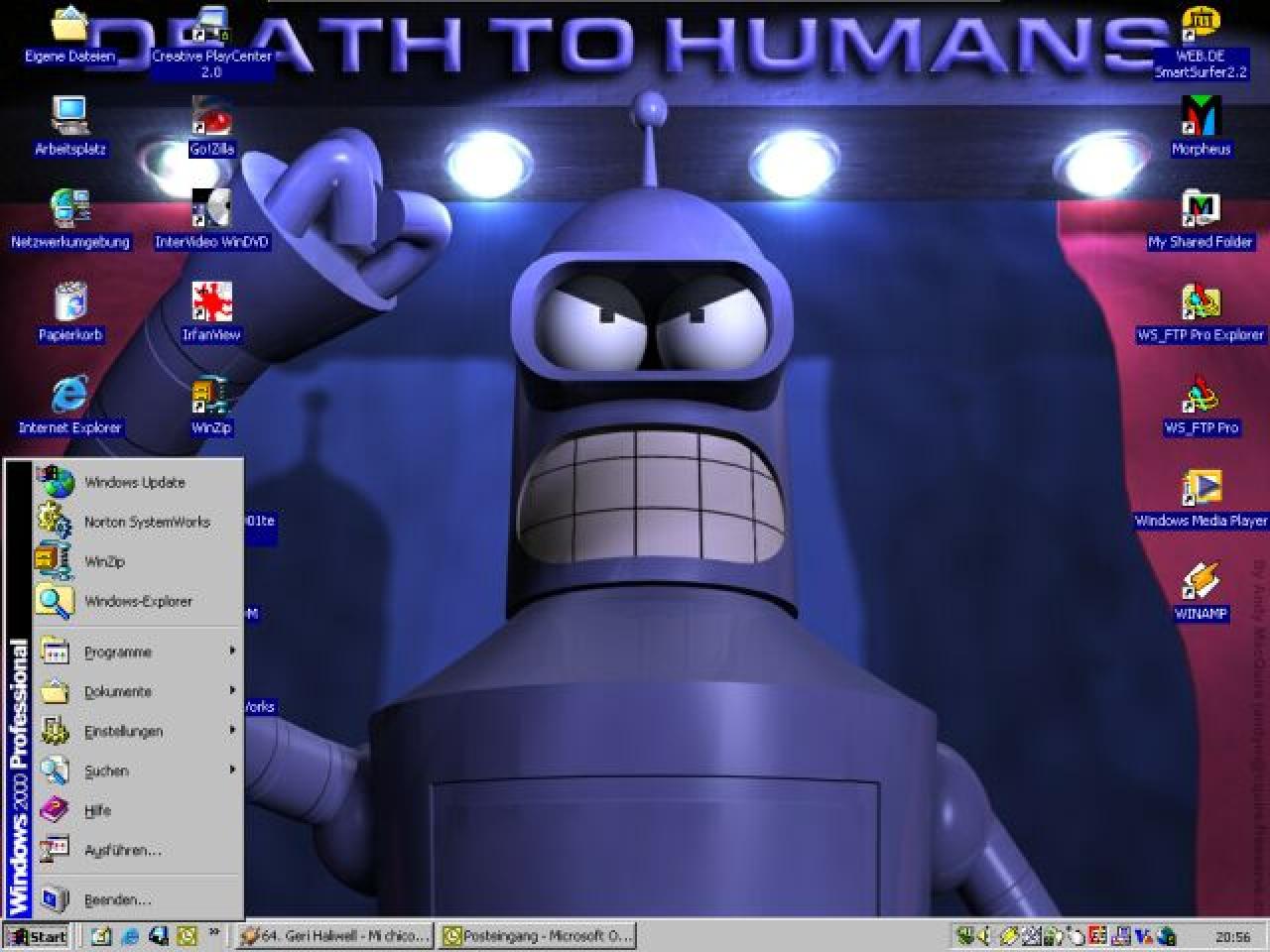Launch the Morpheus desktop shortcut

click(1202, 127)
